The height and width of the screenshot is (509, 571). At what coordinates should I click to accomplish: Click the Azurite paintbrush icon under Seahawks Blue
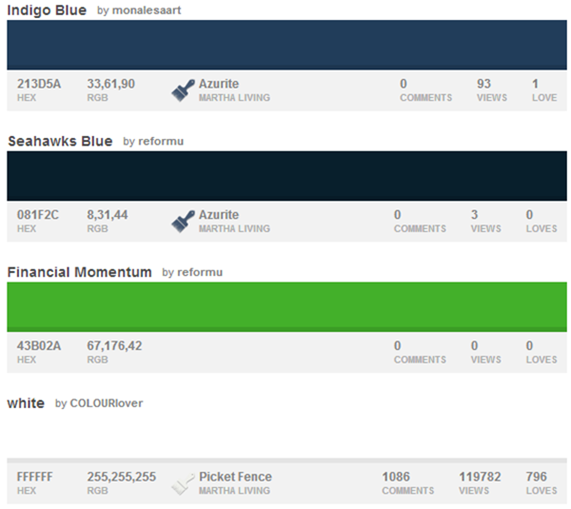tap(183, 221)
